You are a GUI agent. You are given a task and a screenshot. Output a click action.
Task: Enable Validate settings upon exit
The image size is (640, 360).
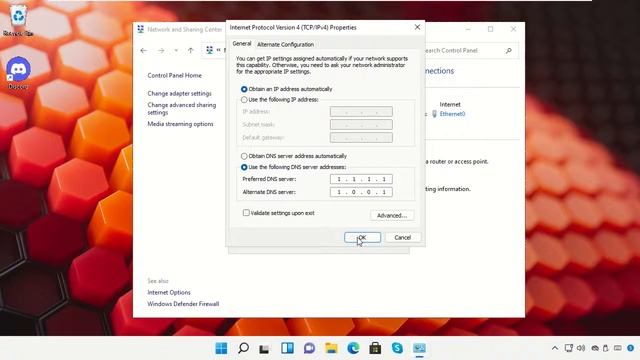click(246, 213)
